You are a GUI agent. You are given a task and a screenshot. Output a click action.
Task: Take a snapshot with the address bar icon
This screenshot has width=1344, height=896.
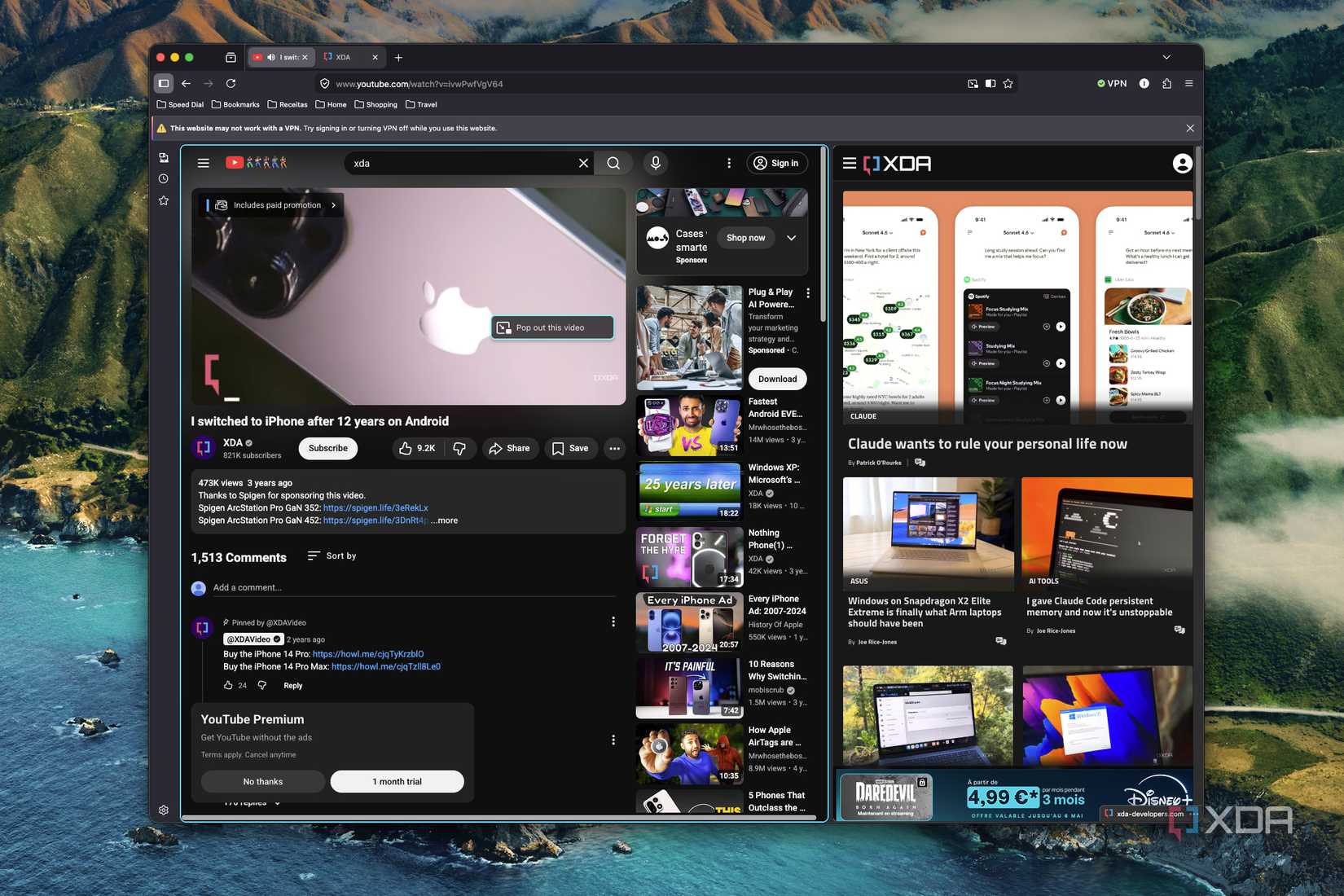click(973, 83)
